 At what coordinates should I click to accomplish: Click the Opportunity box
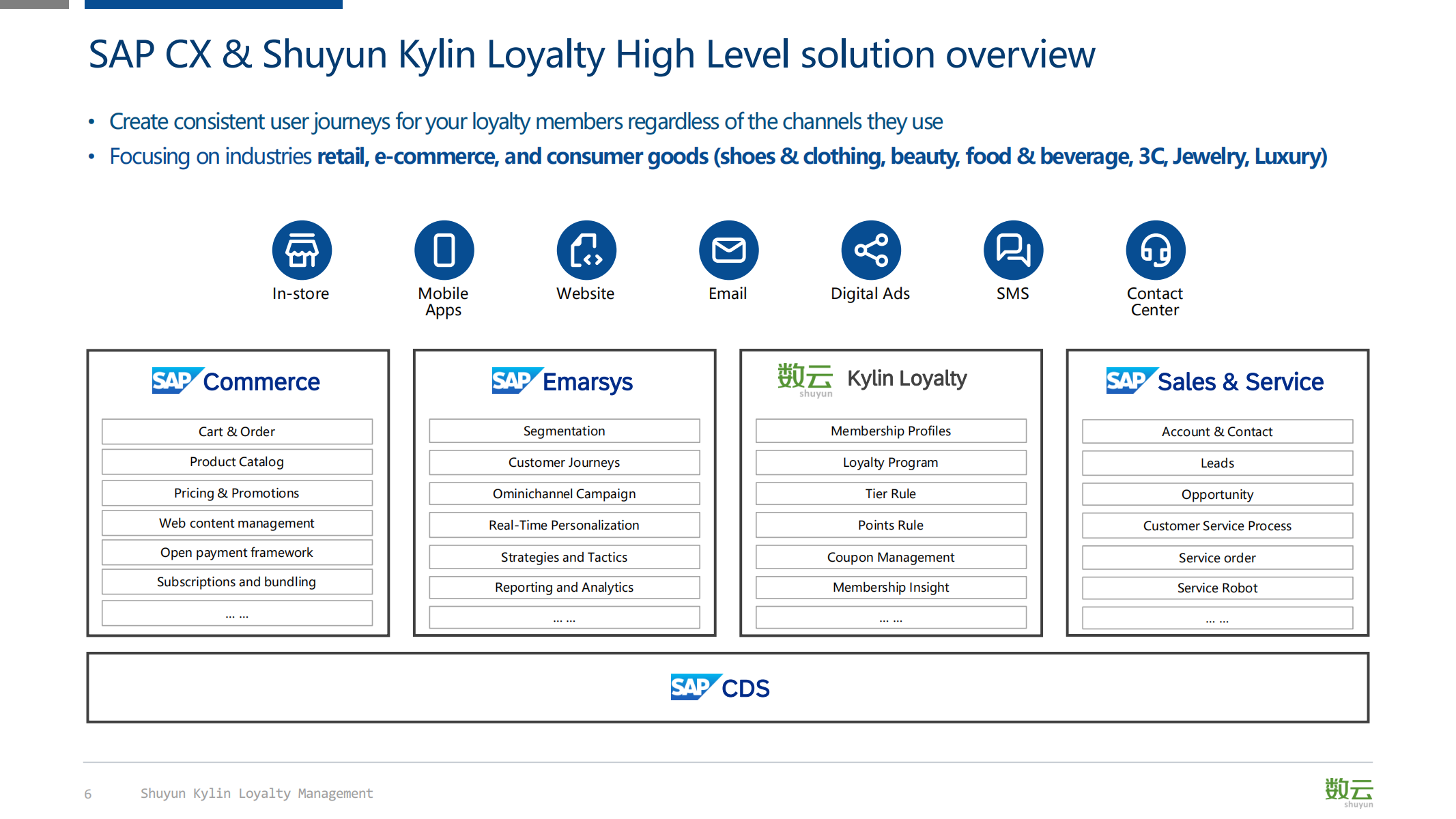point(1217,494)
